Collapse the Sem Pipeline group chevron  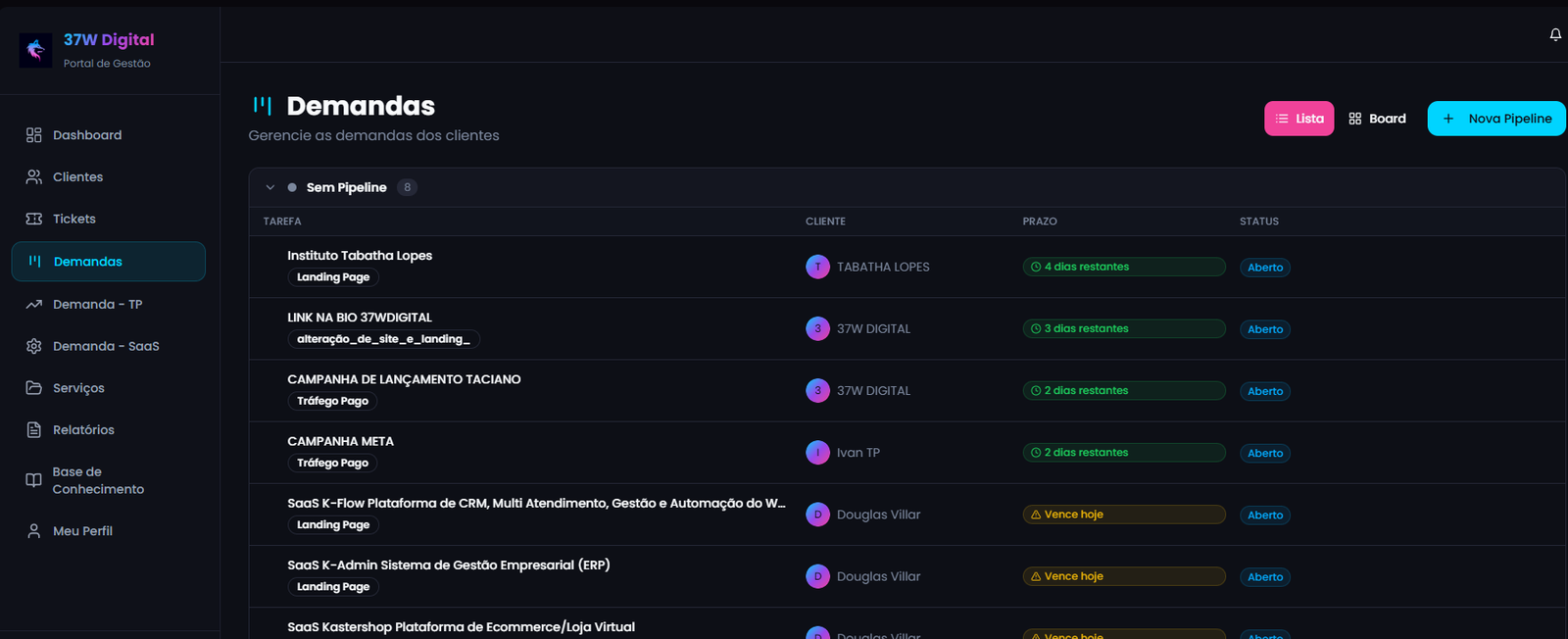pos(270,187)
